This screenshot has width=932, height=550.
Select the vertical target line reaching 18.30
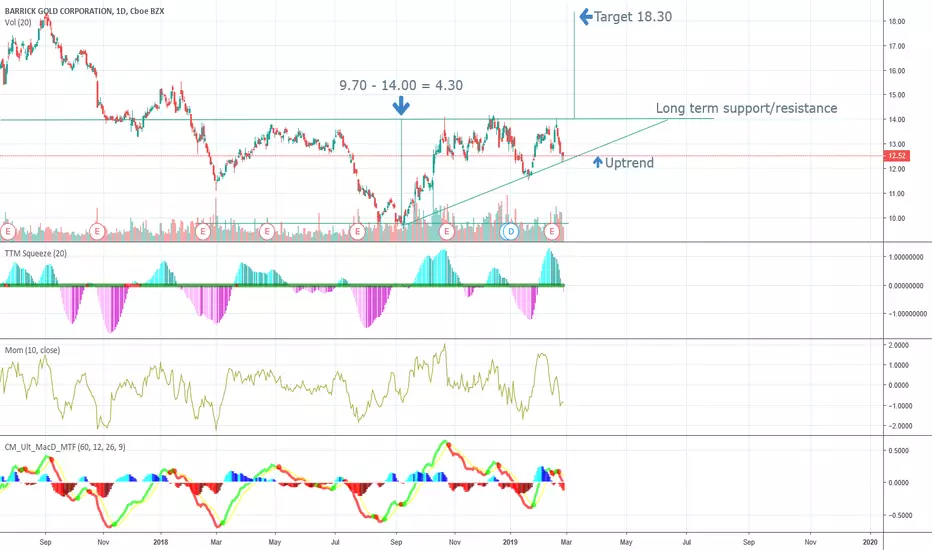tap(574, 65)
